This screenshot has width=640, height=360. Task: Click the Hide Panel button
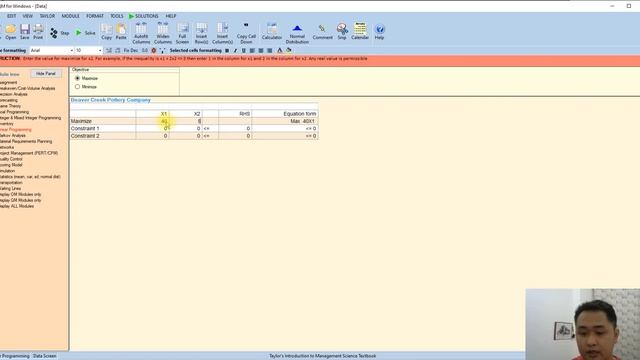click(x=46, y=73)
